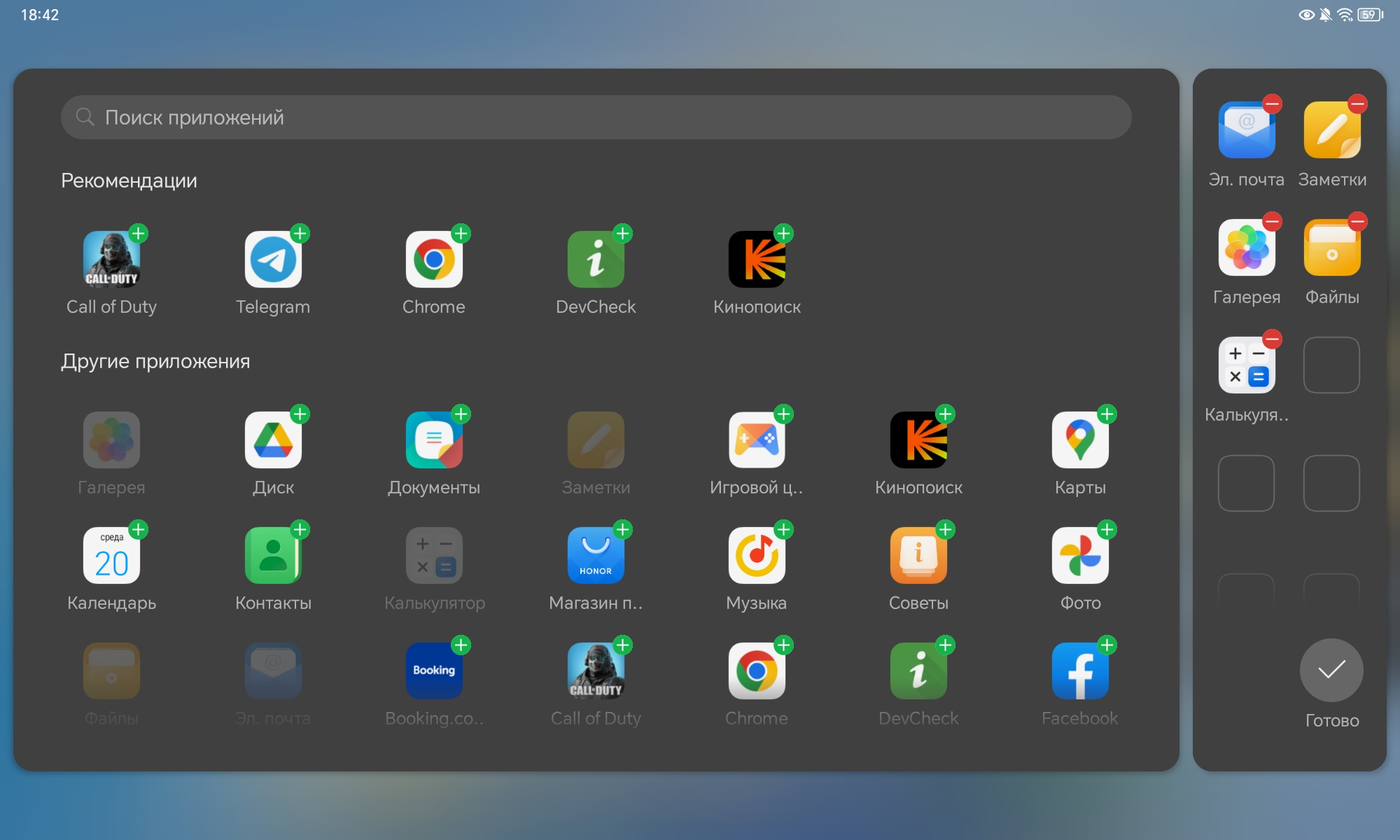Select the Telegram app icon
The width and height of the screenshot is (1400, 840).
point(273,260)
